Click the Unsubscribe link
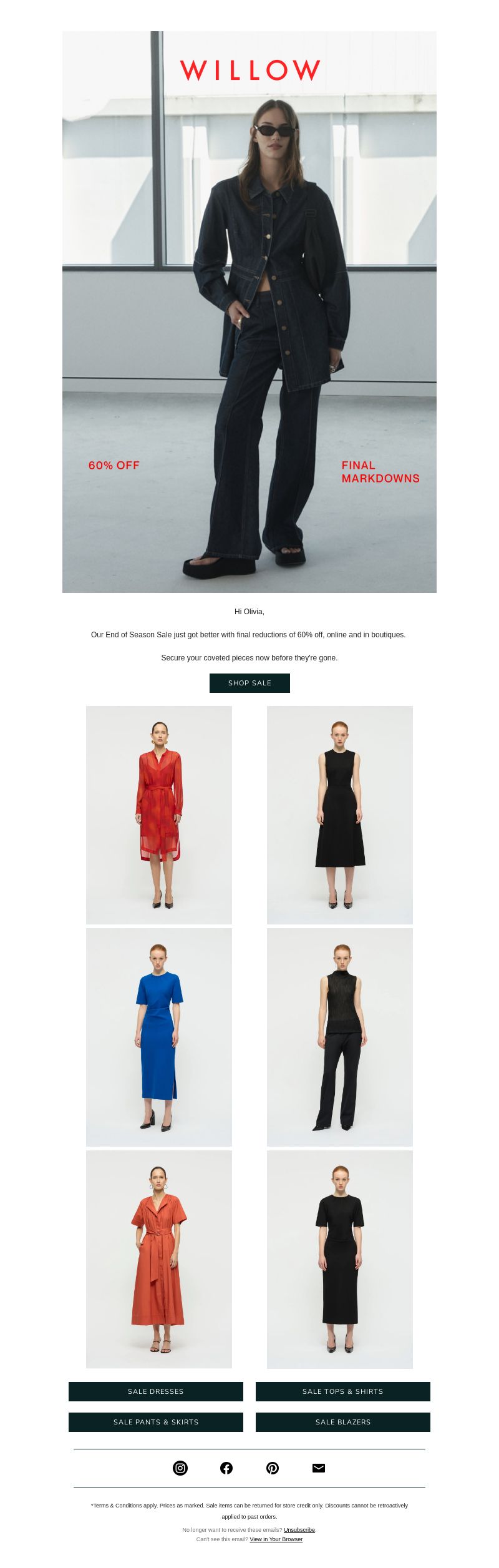The height and width of the screenshot is (1568, 499). coord(299,1530)
